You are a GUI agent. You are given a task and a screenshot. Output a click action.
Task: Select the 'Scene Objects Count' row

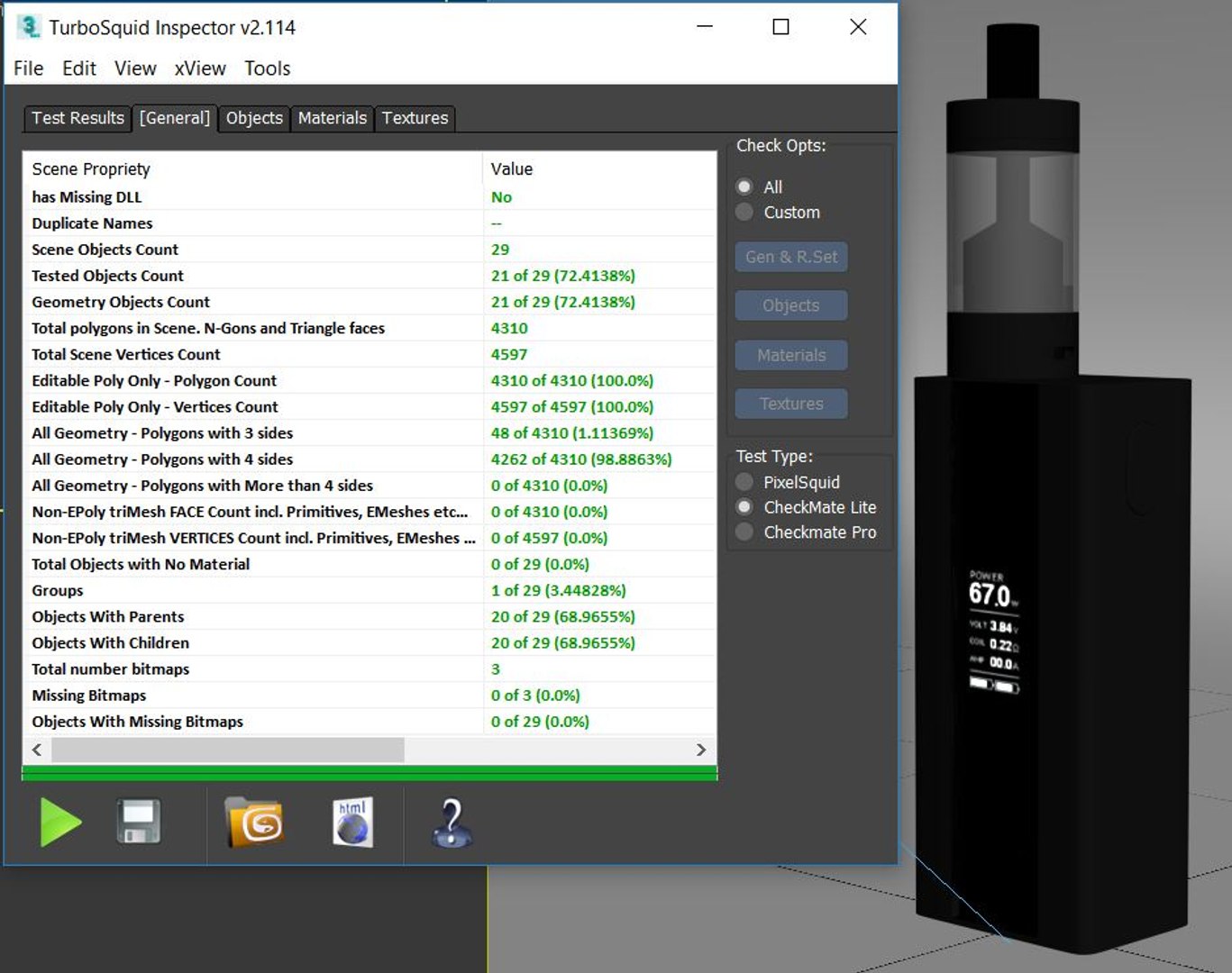click(x=370, y=250)
